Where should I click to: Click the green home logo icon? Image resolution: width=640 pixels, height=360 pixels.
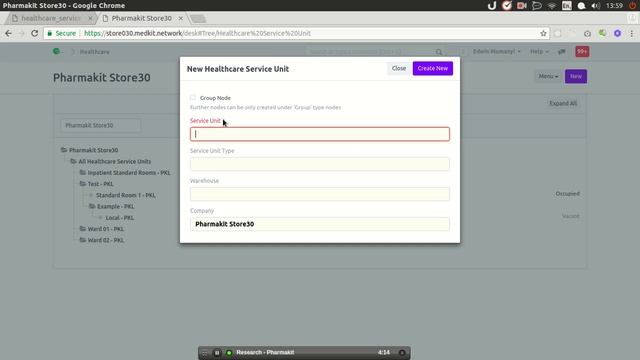(x=56, y=51)
